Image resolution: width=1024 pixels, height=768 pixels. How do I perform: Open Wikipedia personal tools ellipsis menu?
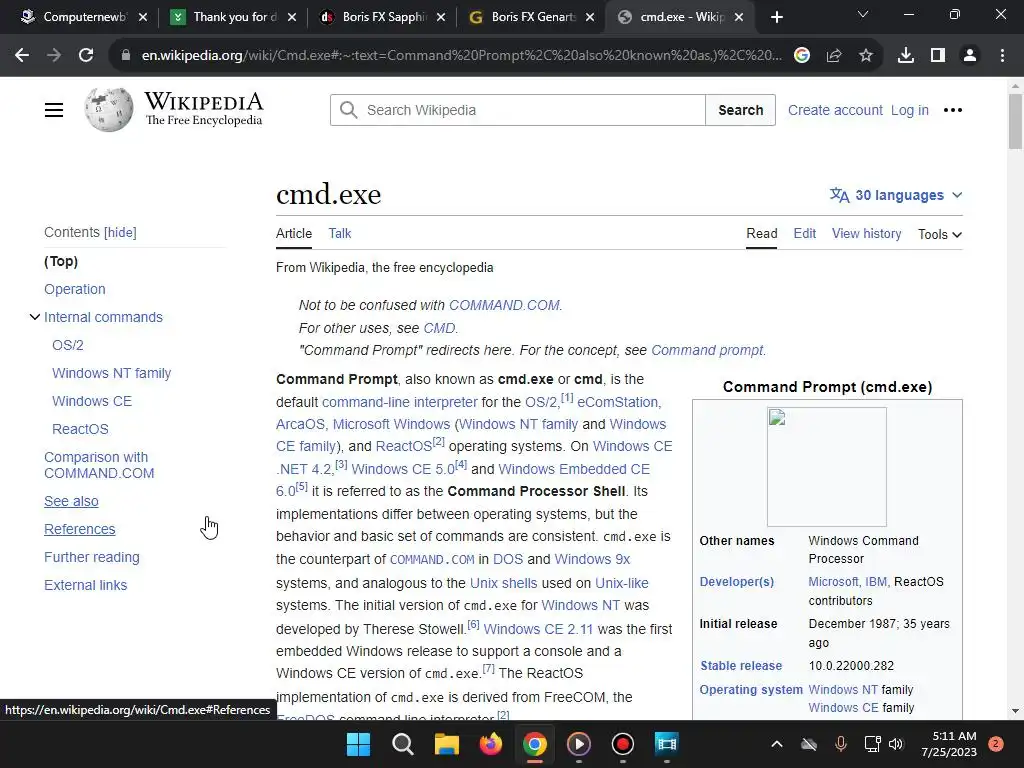click(953, 110)
